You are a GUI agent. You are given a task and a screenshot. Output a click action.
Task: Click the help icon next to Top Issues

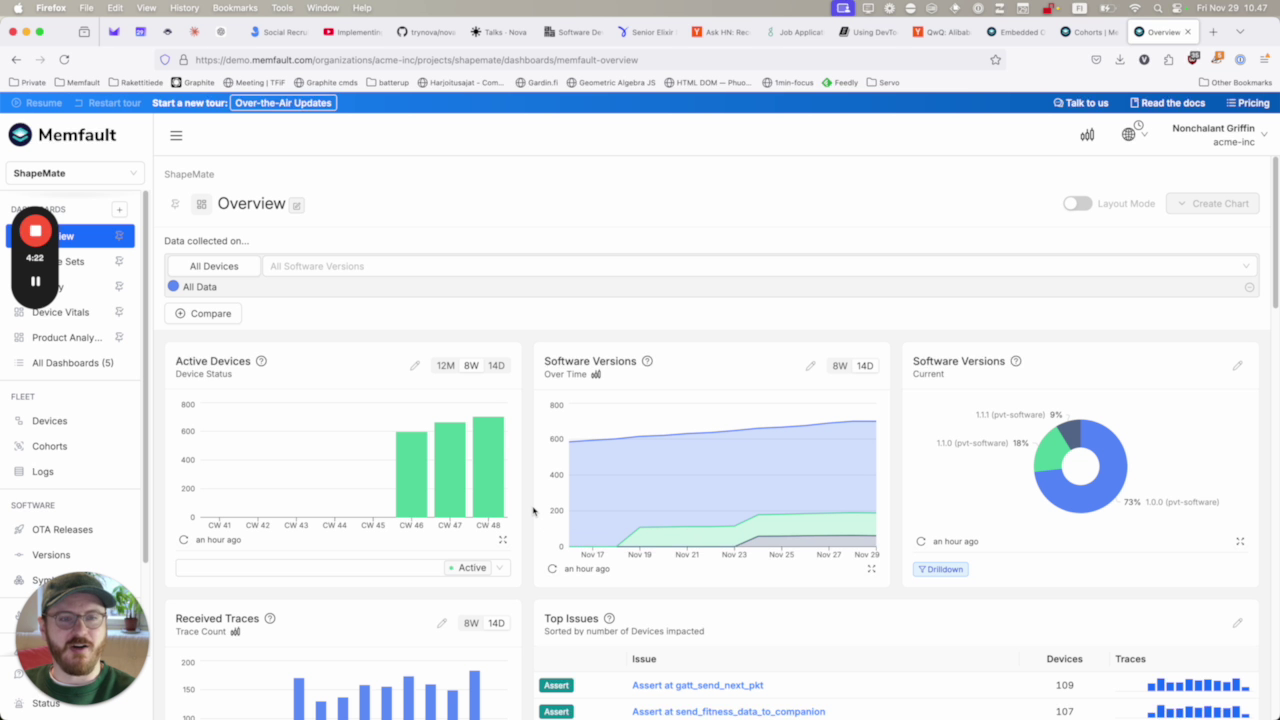609,619
